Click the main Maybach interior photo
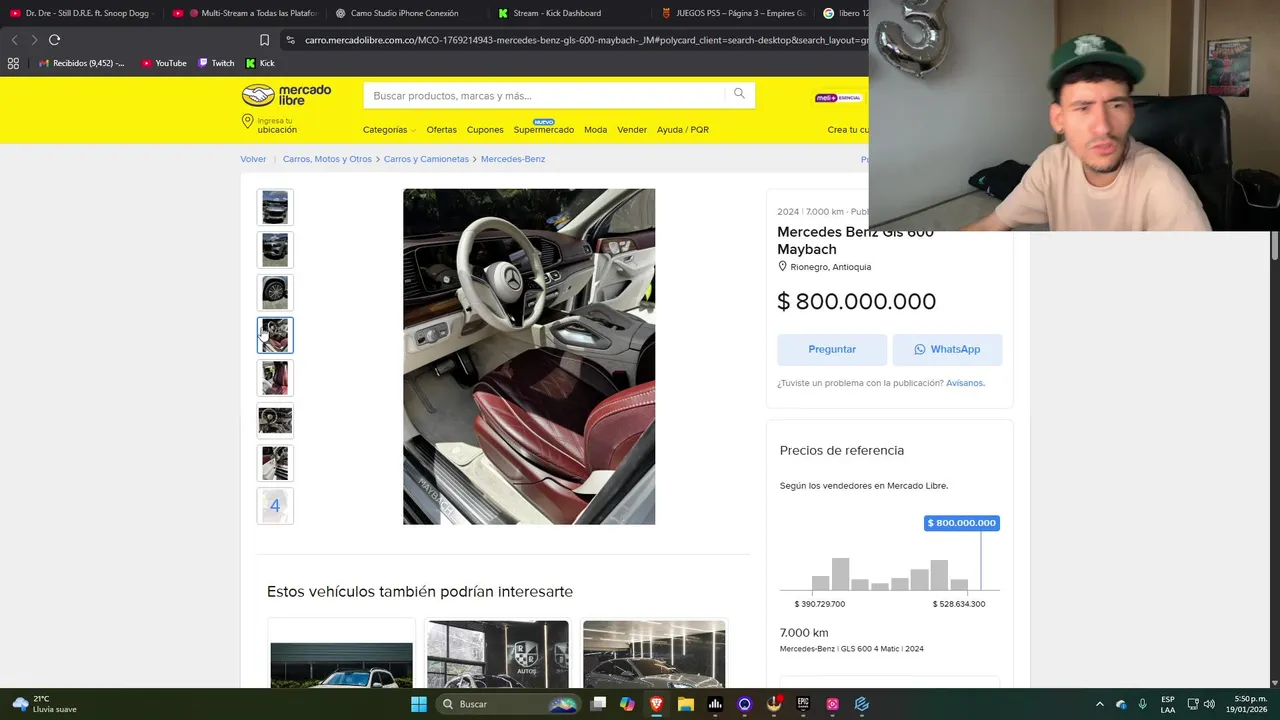 529,356
